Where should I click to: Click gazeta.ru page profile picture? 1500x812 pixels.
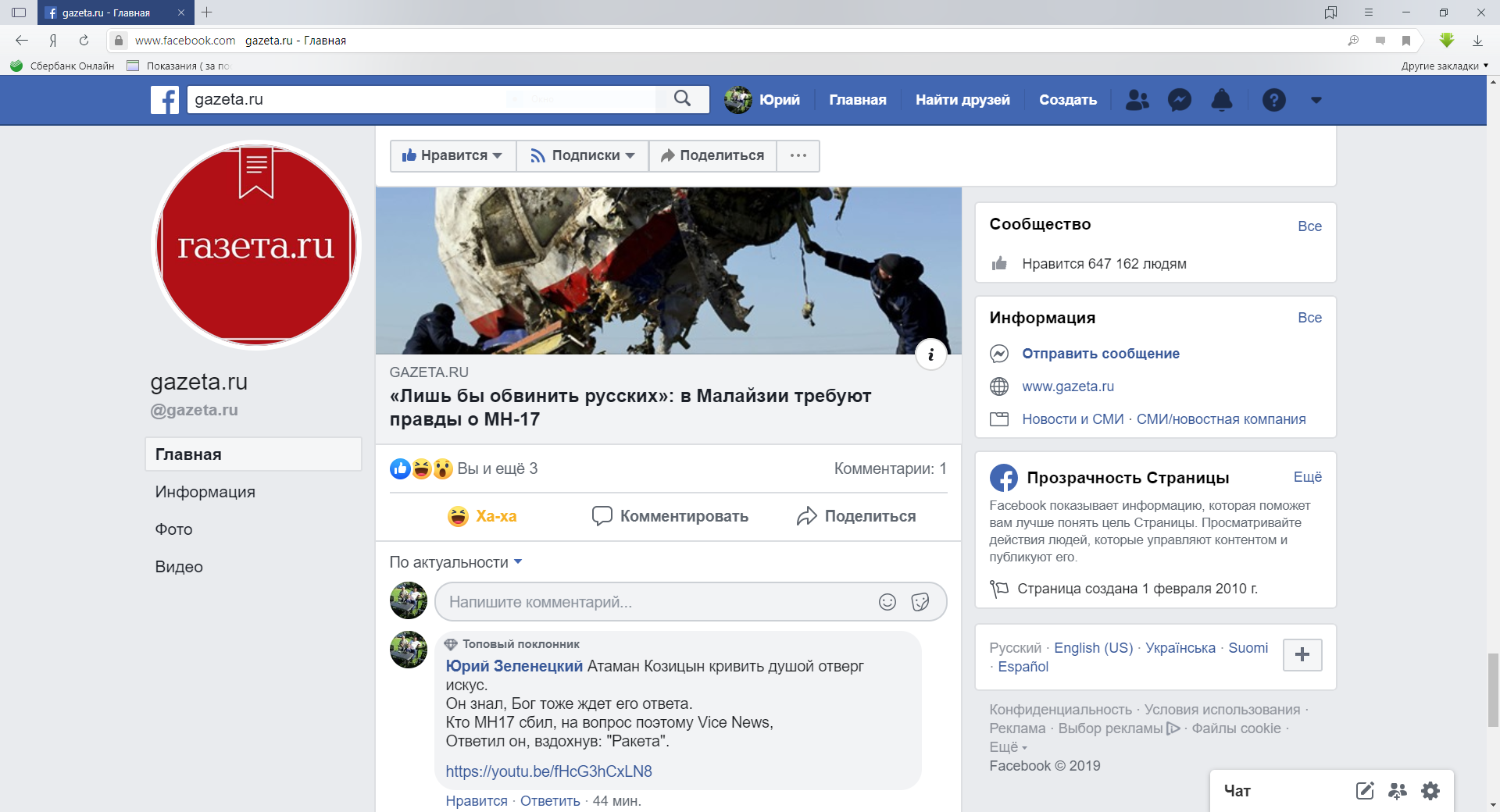click(x=256, y=245)
